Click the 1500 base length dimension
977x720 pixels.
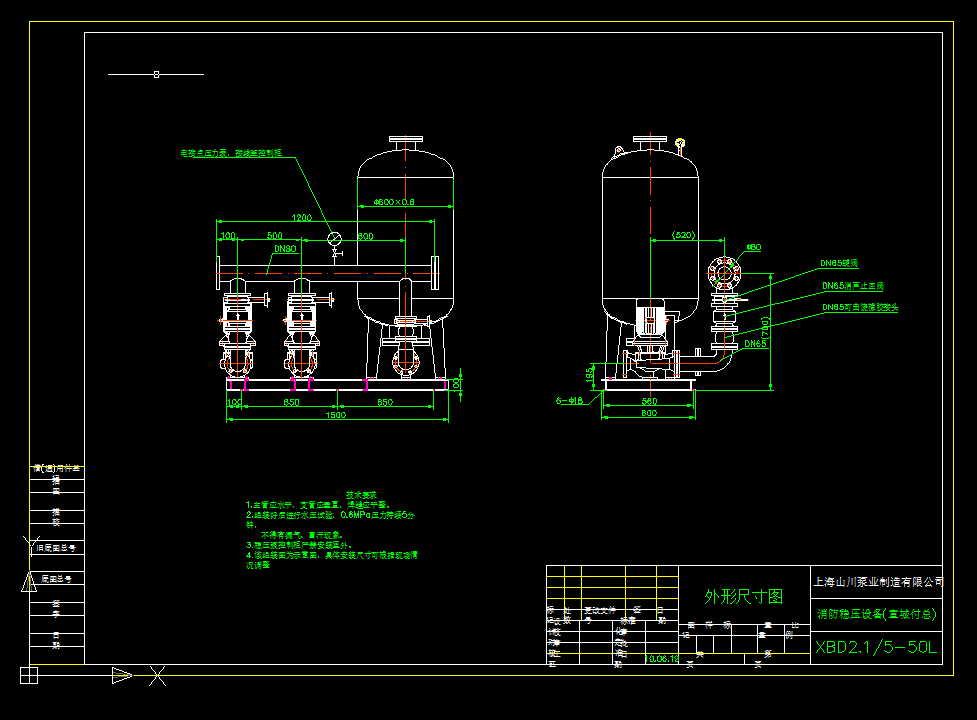tap(336, 415)
